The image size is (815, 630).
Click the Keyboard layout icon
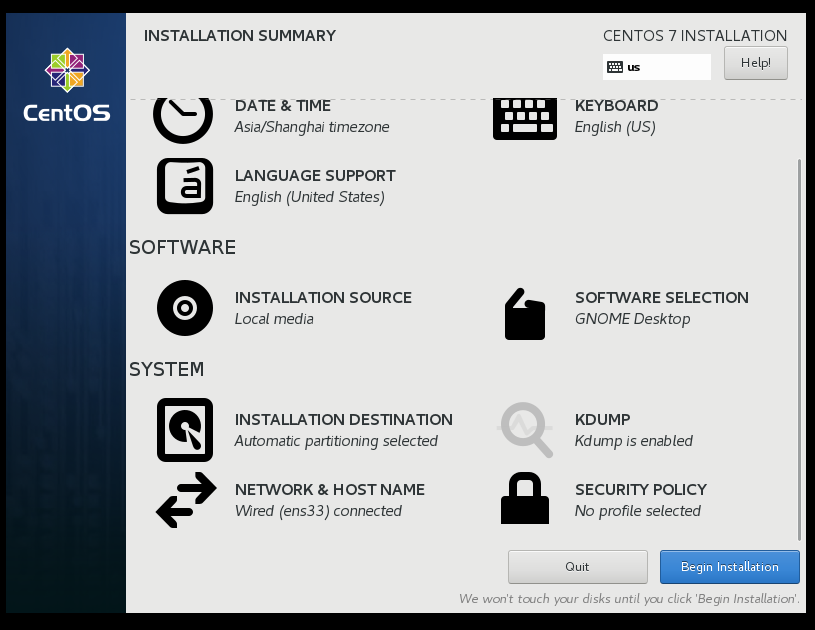click(x=525, y=119)
